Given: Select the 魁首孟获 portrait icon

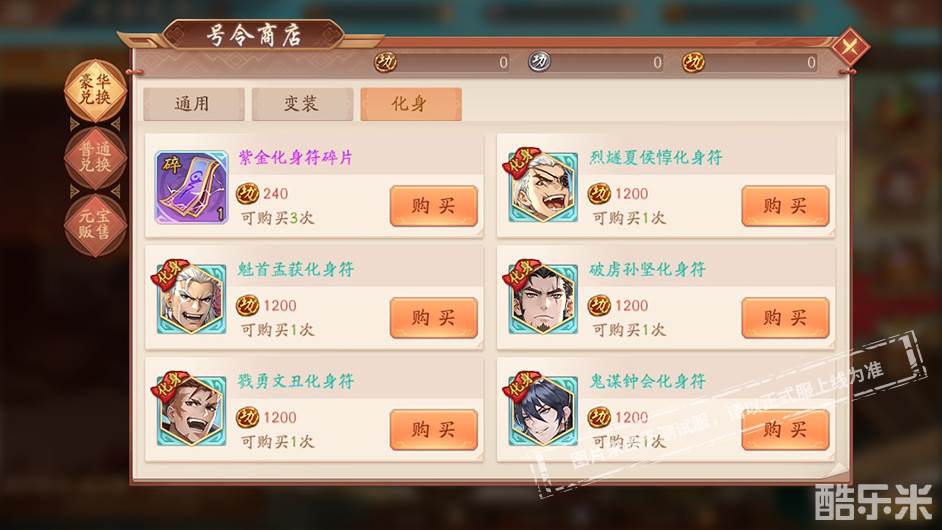Looking at the screenshot, I should pos(189,298).
